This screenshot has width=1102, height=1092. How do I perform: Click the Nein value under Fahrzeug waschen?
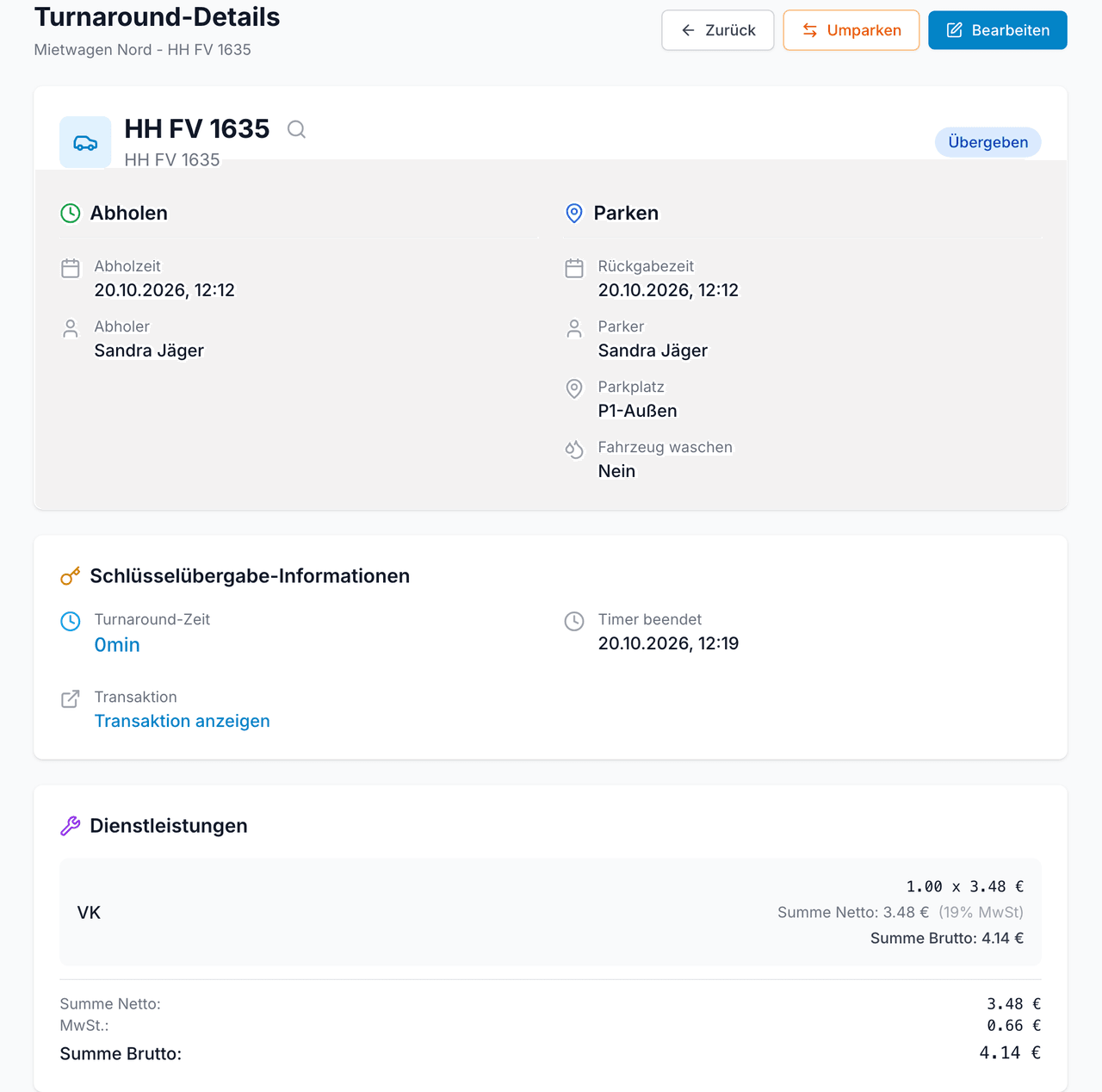[x=616, y=471]
